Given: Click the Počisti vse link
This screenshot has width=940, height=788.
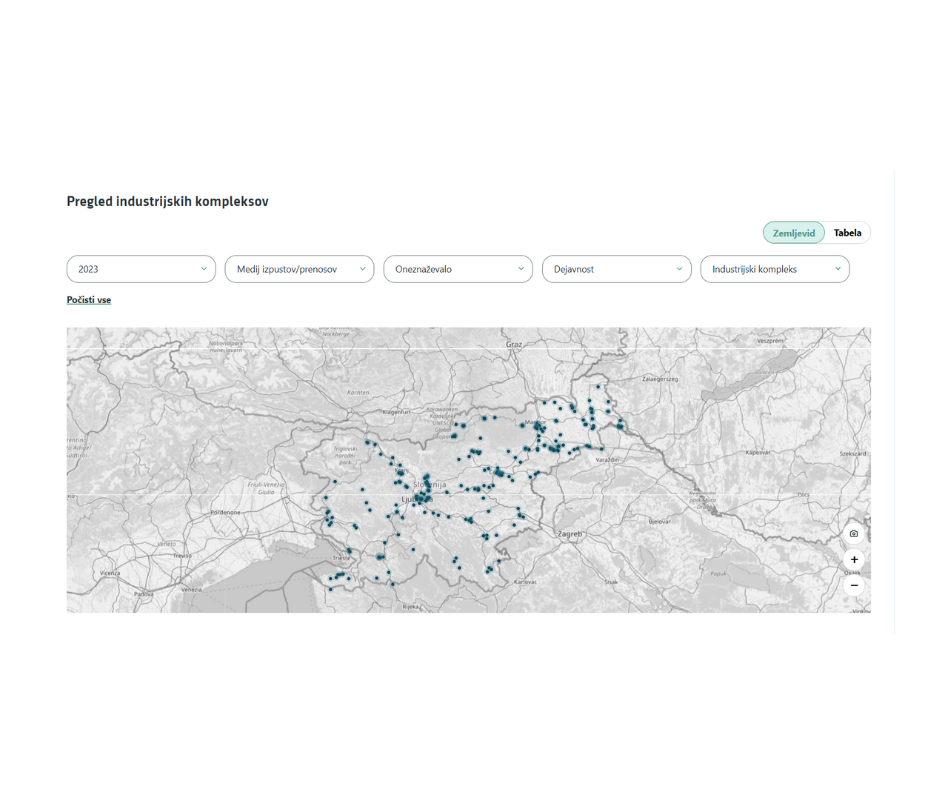Looking at the screenshot, I should tap(89, 300).
